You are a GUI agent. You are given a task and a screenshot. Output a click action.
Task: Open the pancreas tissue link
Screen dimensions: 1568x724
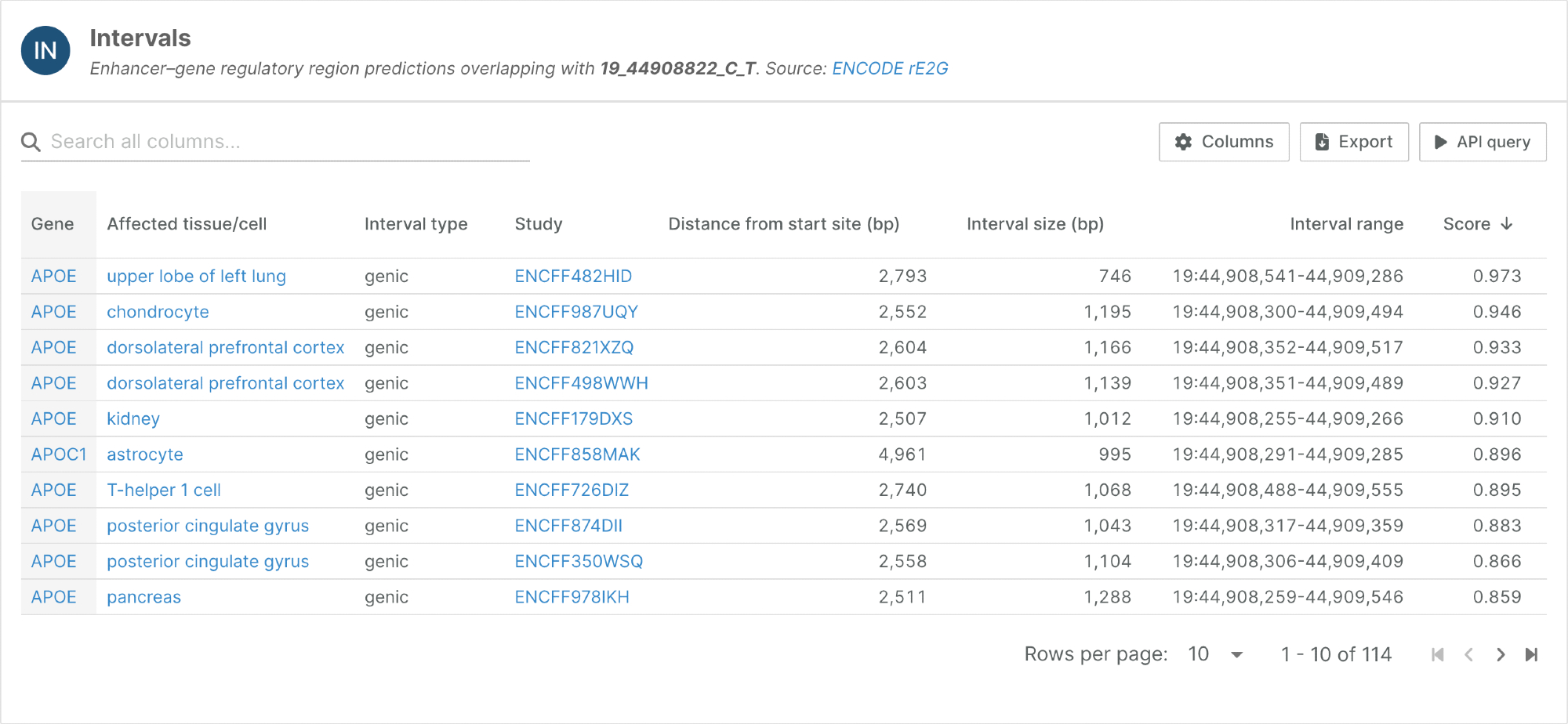coord(143,597)
